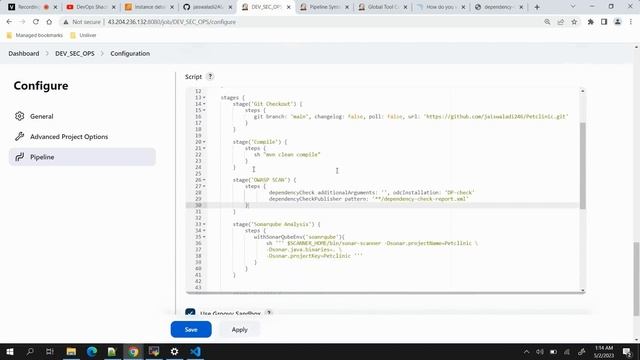The height and width of the screenshot is (360, 640).
Task: Go to Dashboard breadcrumb
Action: (24, 53)
